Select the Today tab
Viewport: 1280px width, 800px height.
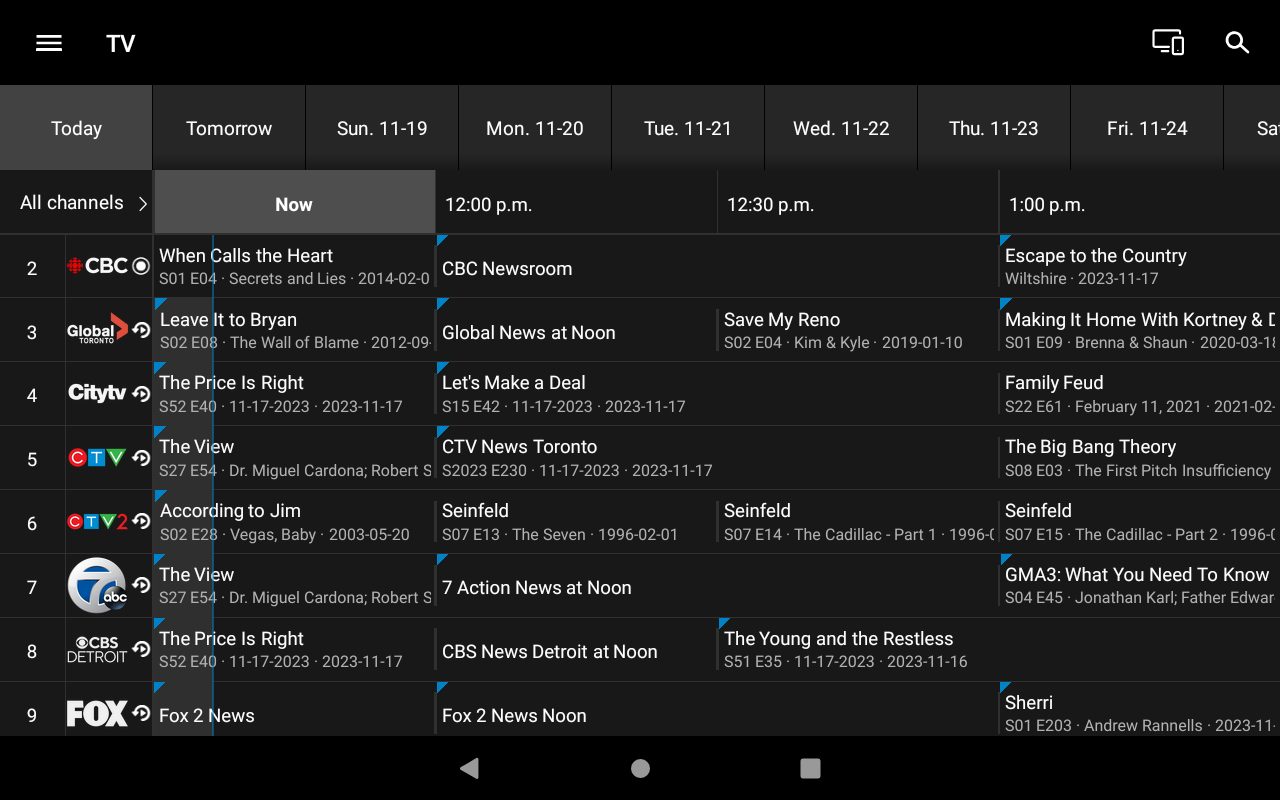point(76,128)
